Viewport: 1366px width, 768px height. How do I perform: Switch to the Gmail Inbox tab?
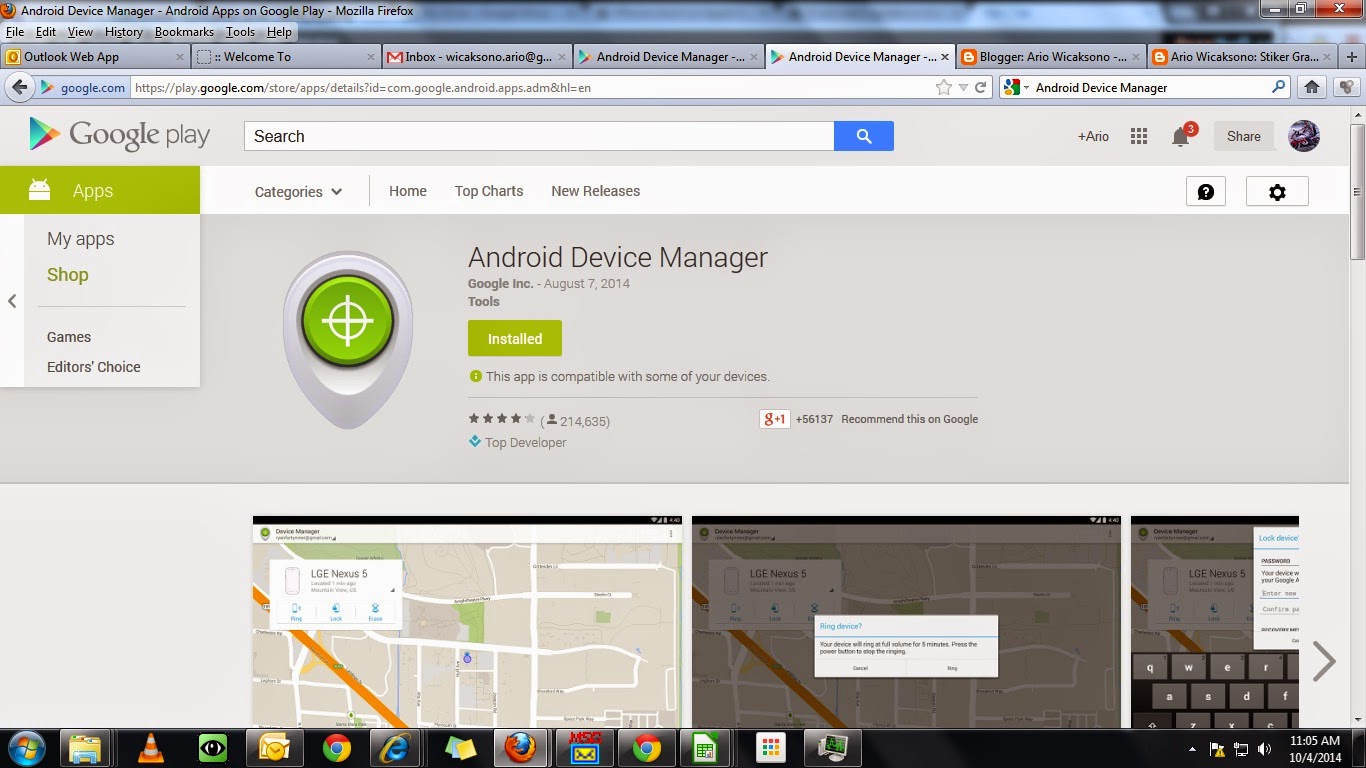click(x=477, y=57)
